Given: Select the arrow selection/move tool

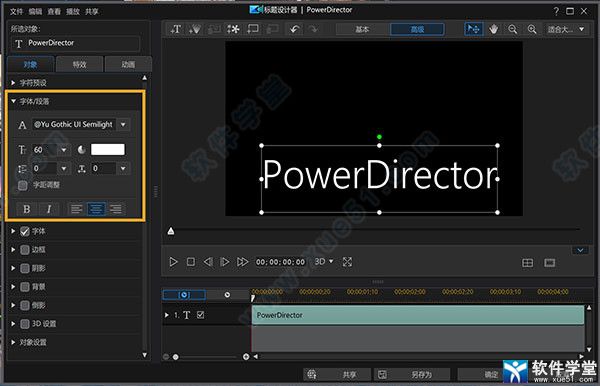Looking at the screenshot, I should pos(473,29).
